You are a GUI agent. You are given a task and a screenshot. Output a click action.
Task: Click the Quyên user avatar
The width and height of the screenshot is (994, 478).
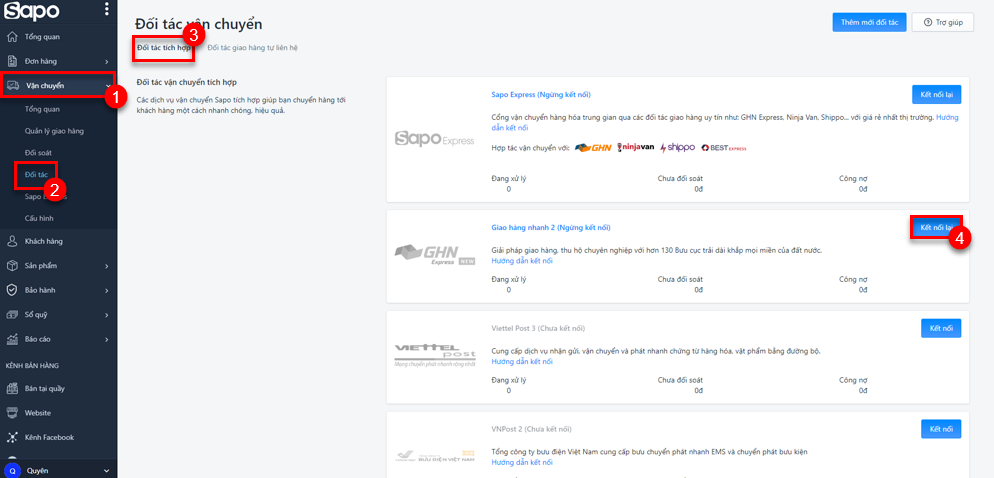point(12,471)
